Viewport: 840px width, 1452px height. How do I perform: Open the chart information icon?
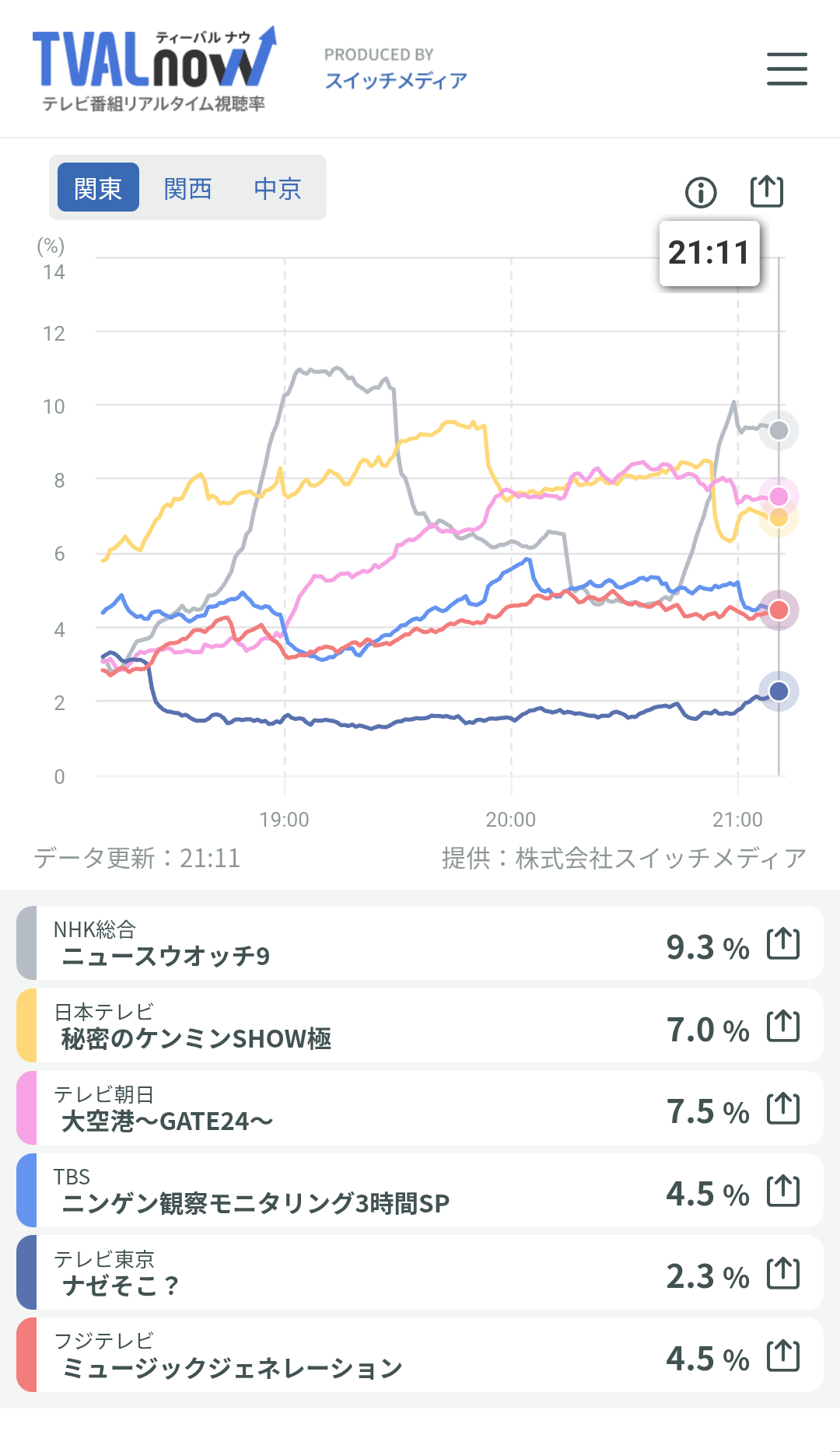click(x=701, y=192)
